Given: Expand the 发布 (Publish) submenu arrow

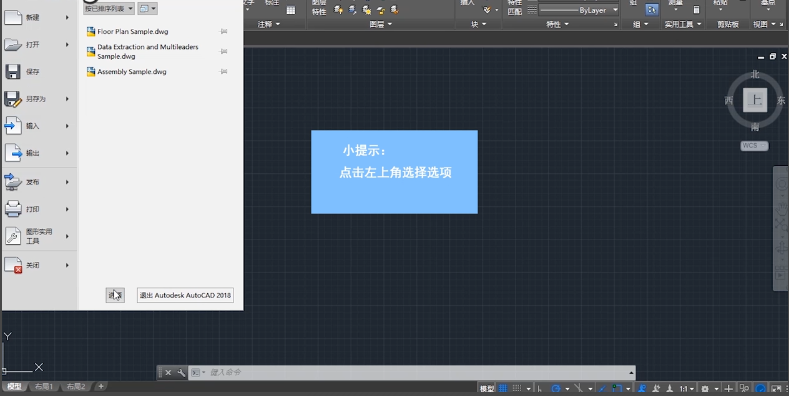Looking at the screenshot, I should click(67, 182).
